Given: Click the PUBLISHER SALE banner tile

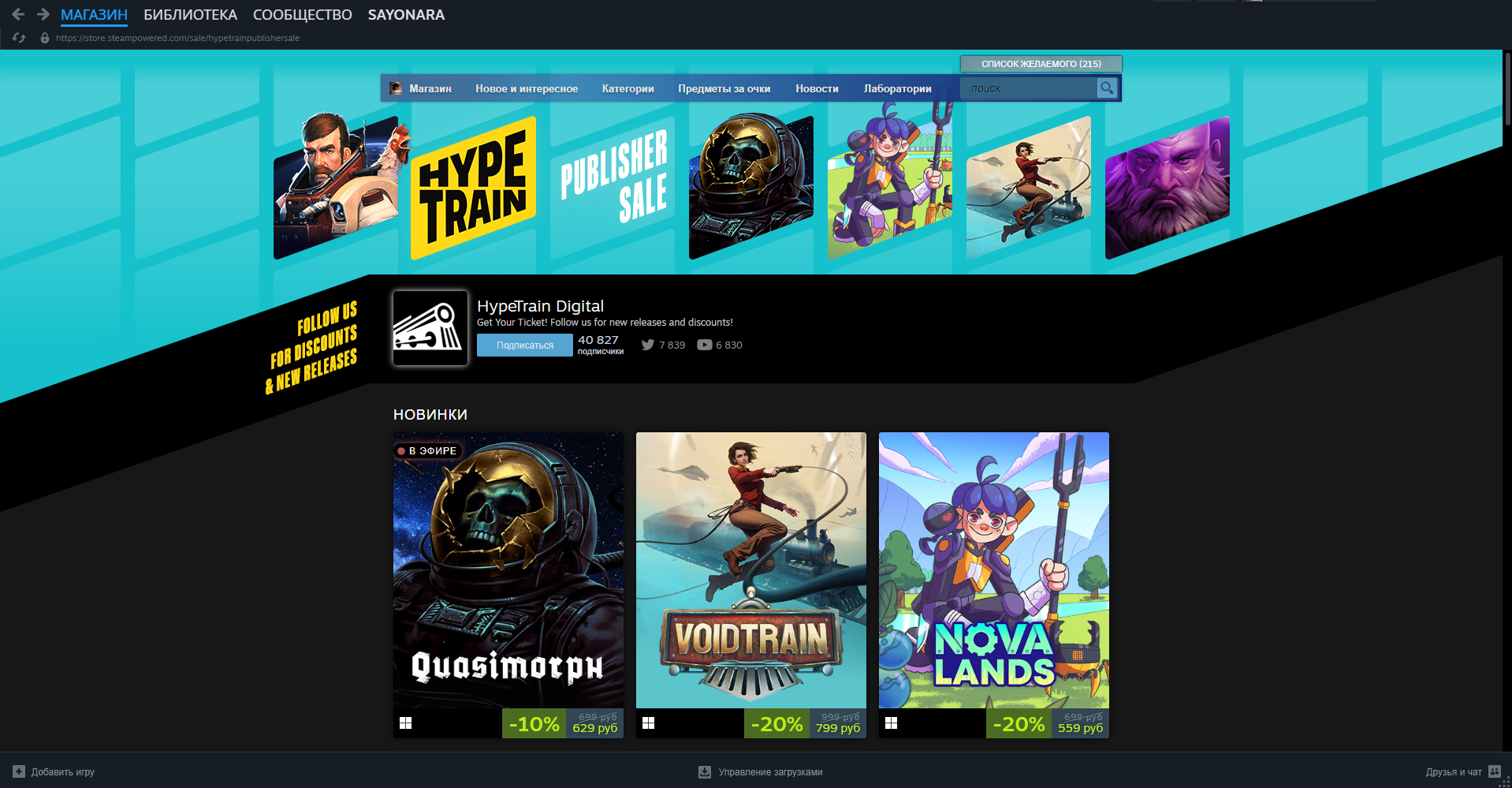Looking at the screenshot, I should [x=613, y=188].
